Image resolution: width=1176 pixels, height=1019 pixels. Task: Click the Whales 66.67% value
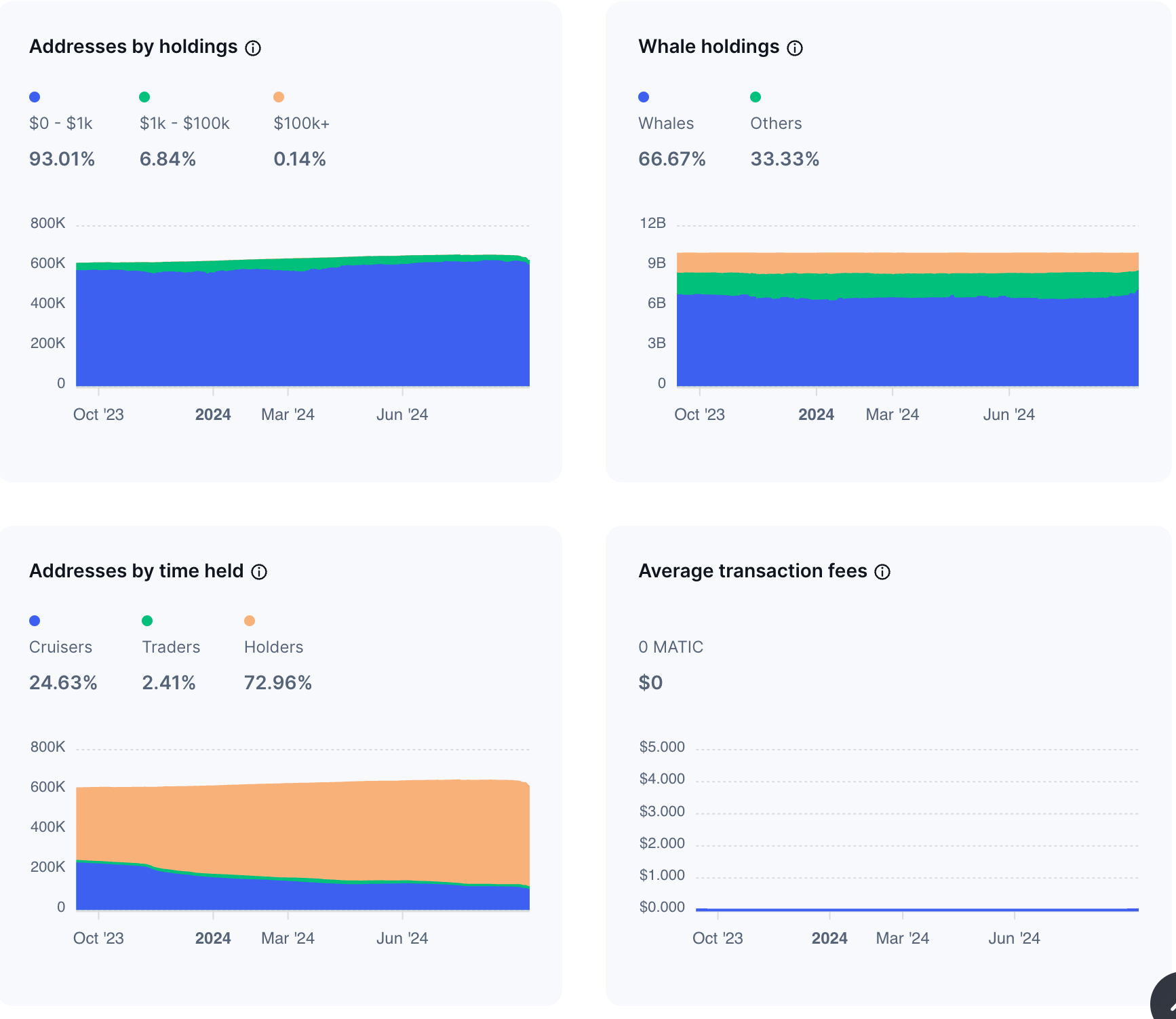click(672, 159)
